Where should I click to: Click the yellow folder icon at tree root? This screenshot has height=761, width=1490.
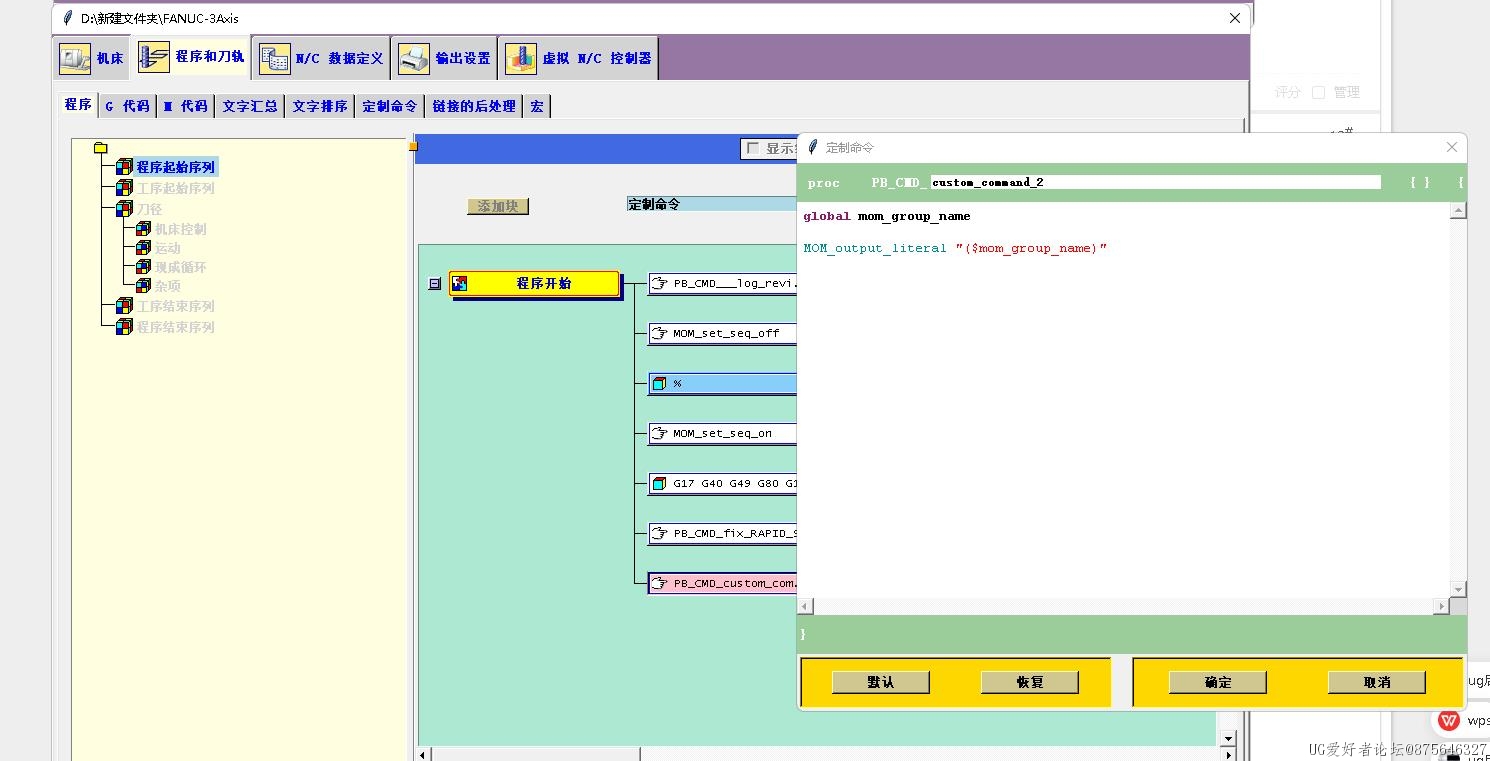[x=100, y=148]
